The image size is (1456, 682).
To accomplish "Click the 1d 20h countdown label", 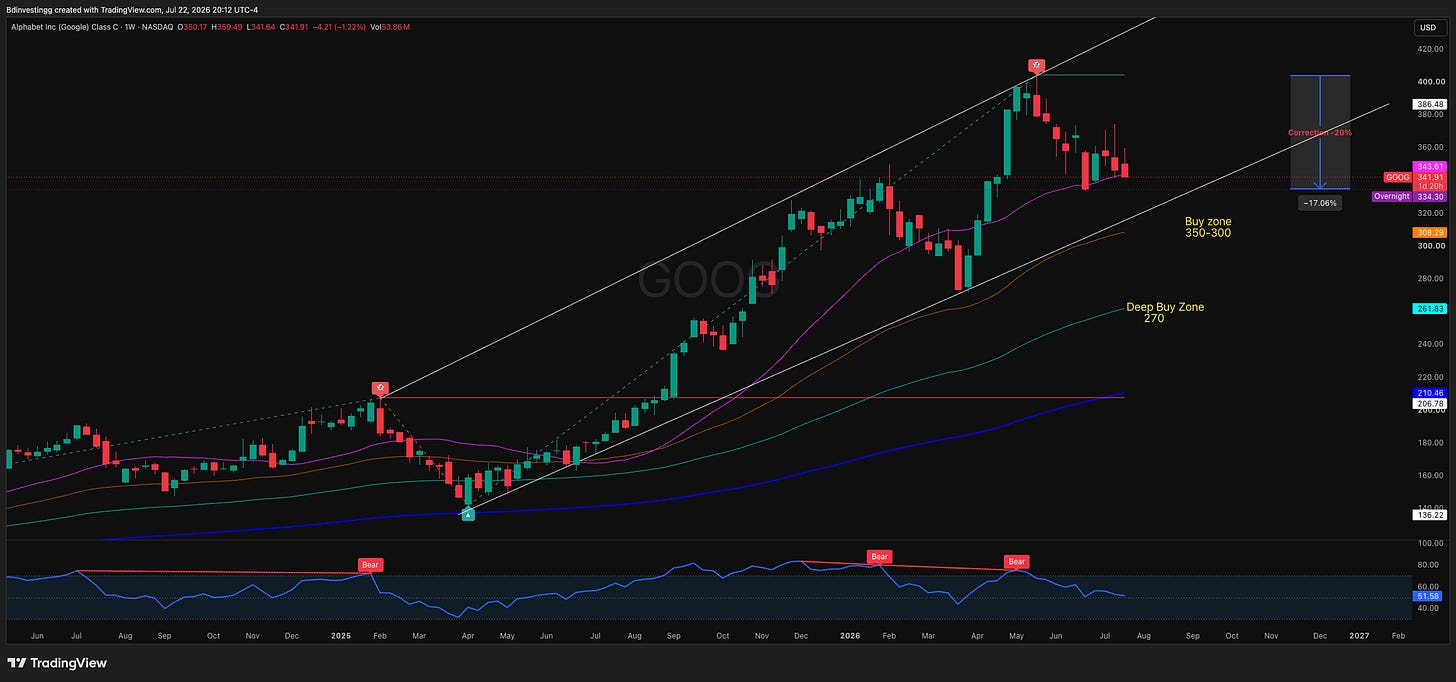I will tap(1431, 187).
